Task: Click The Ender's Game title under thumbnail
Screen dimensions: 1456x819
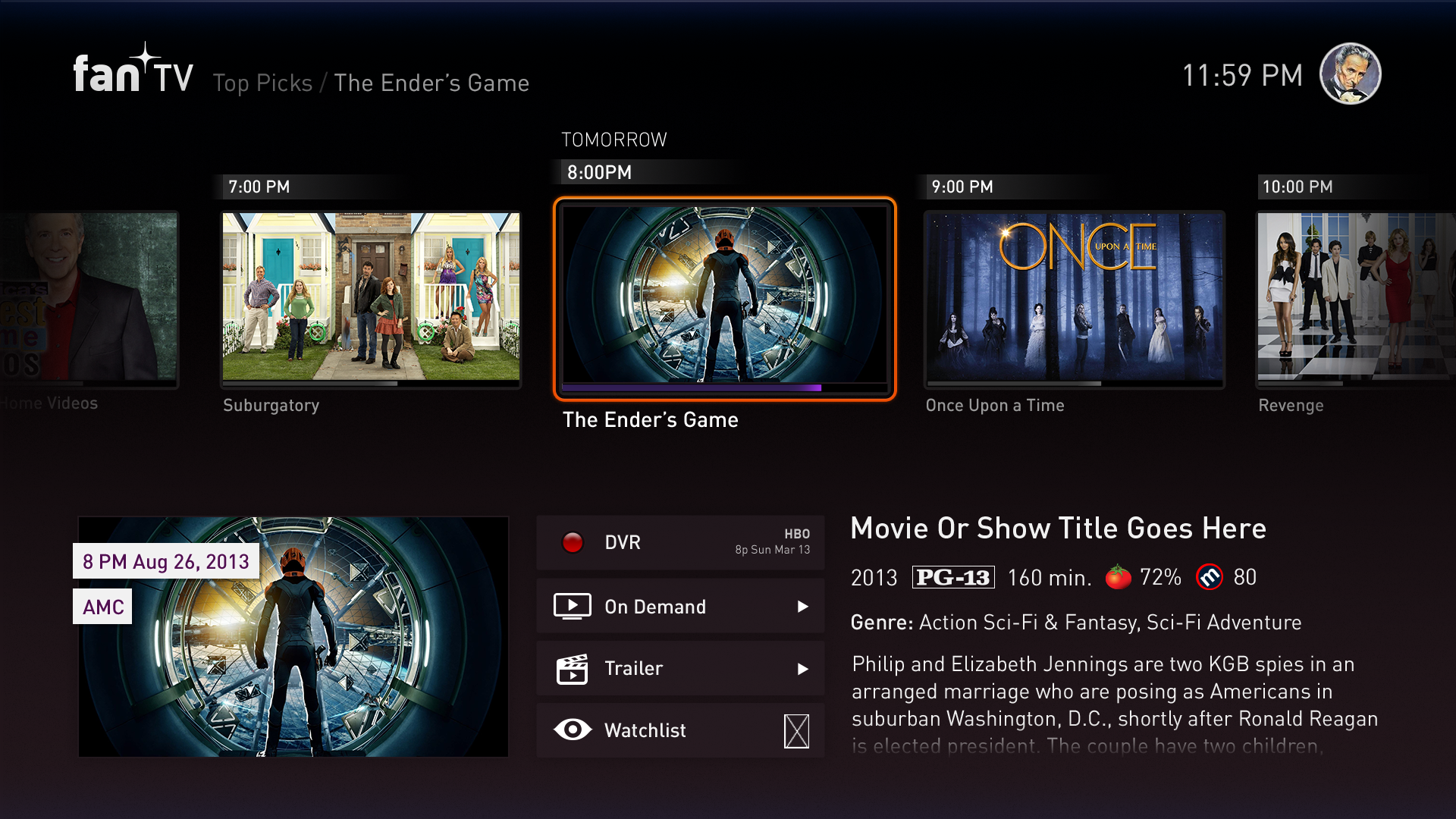Action: tap(651, 419)
